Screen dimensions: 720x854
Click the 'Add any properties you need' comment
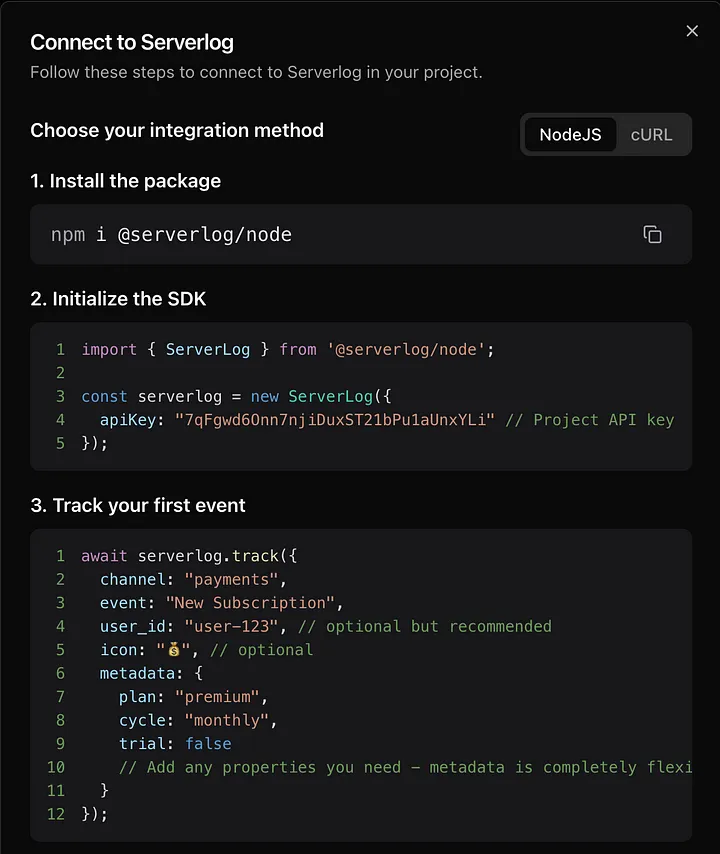click(x=405, y=767)
